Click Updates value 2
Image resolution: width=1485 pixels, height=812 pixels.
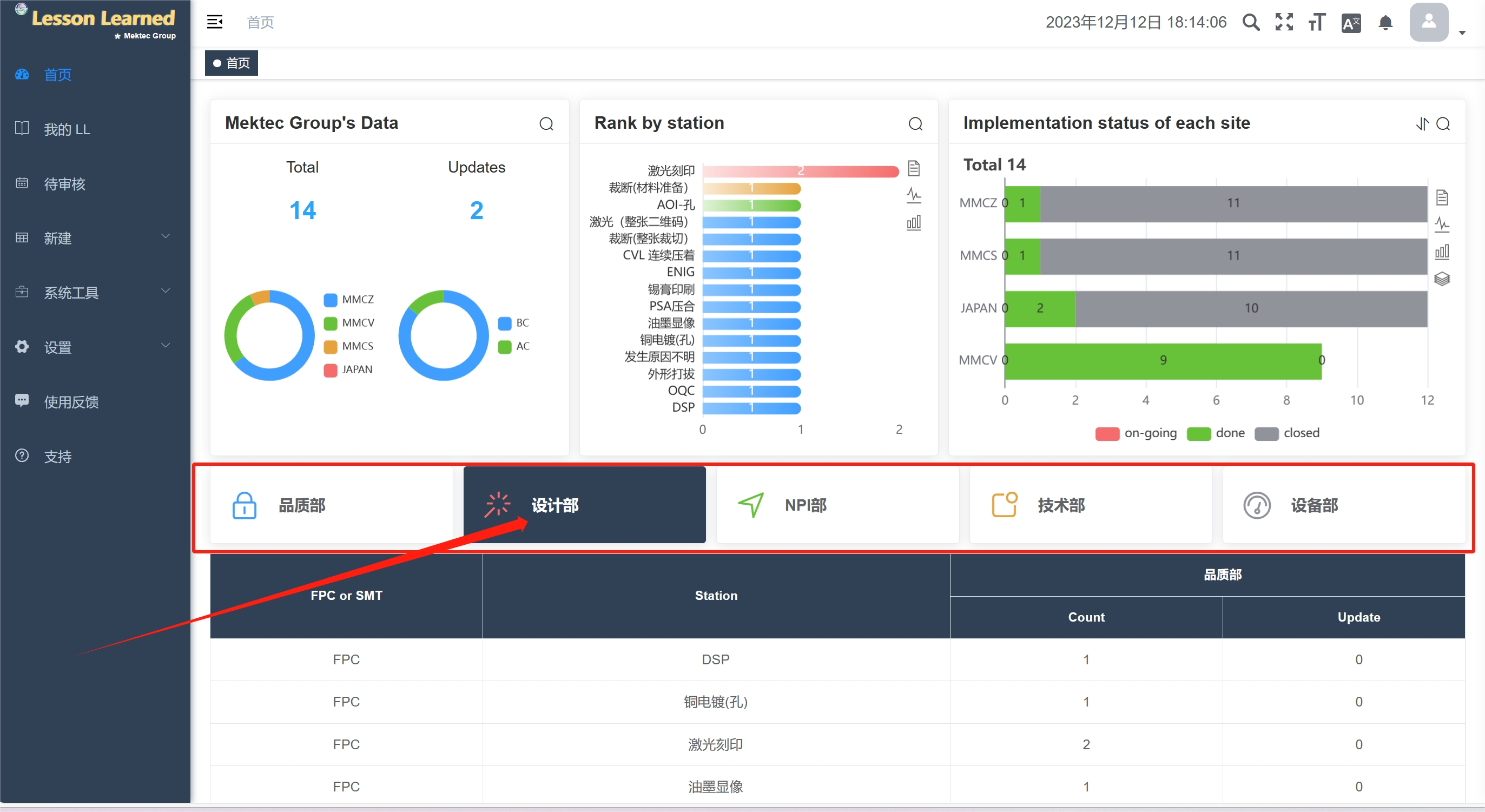[476, 210]
